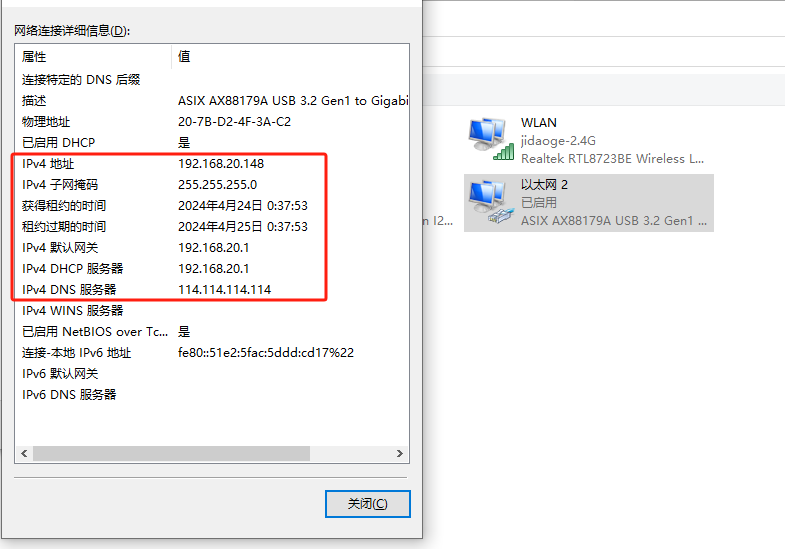Select the 已启用 DHCP row
Image resolution: width=785 pixels, height=549 pixels.
(212, 143)
